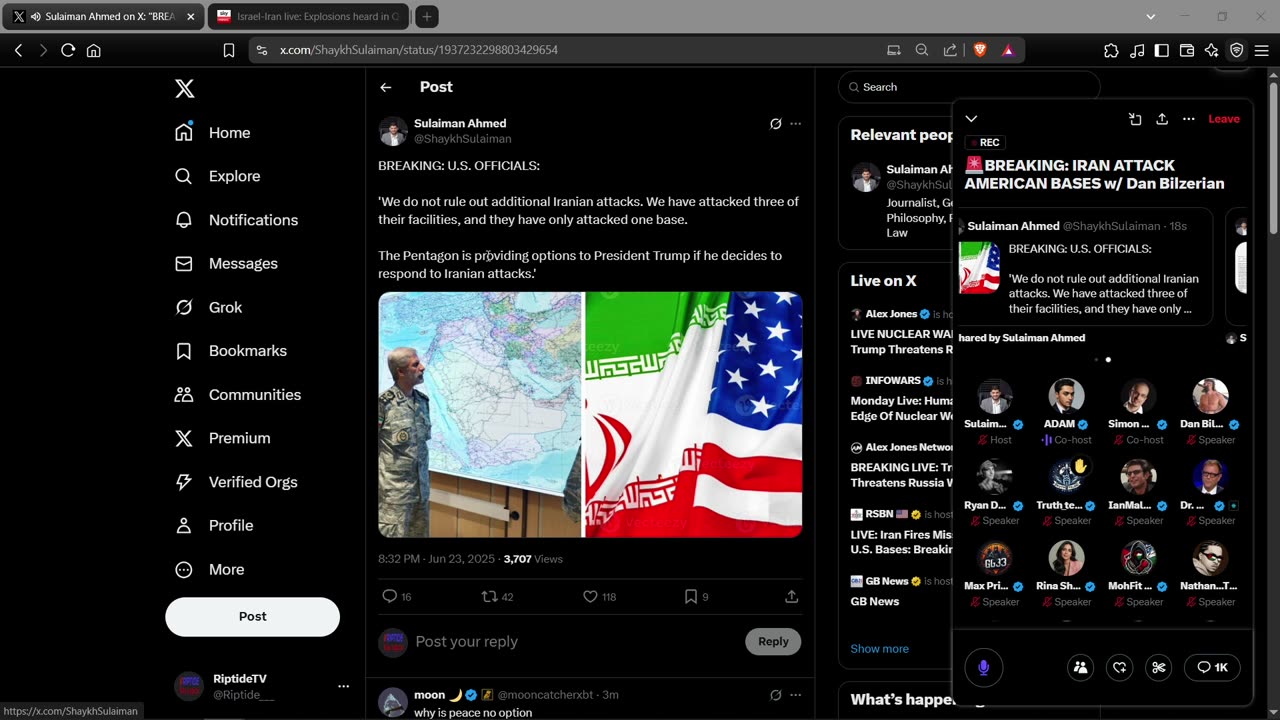The image size is (1280, 720).
Task: Open RiptideTV account options menu
Action: (343, 686)
